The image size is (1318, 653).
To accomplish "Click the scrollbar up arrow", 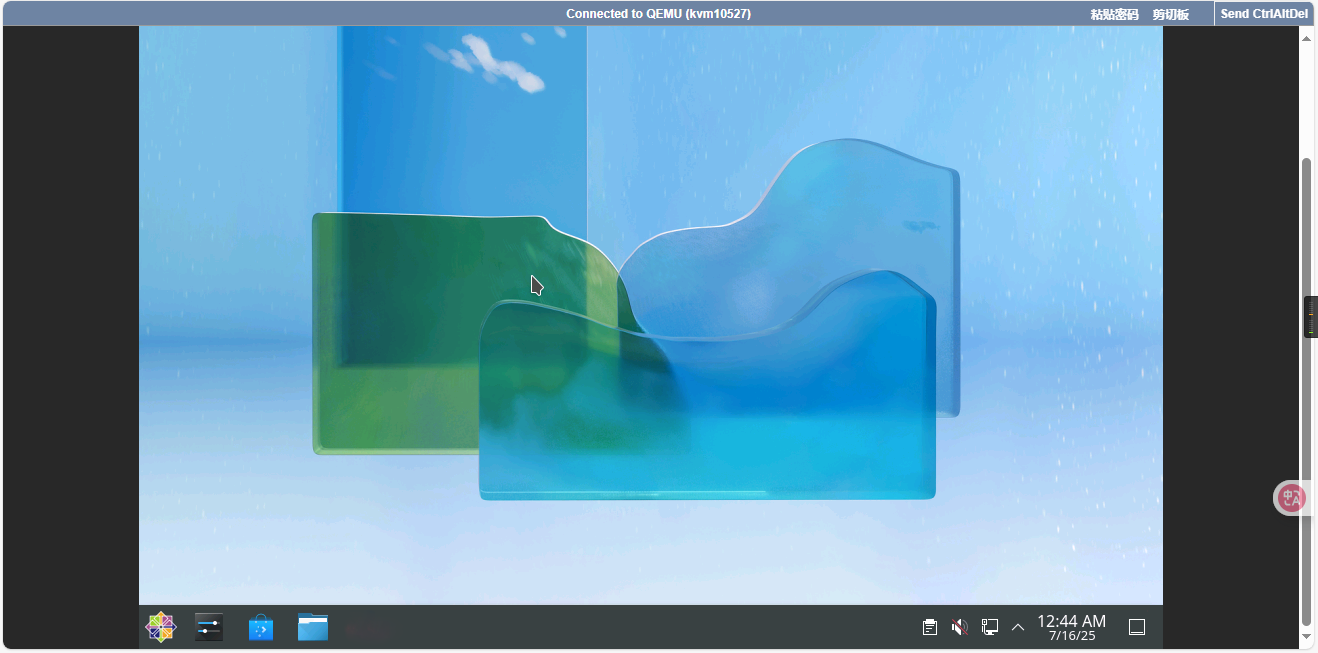I will pos(1306,37).
